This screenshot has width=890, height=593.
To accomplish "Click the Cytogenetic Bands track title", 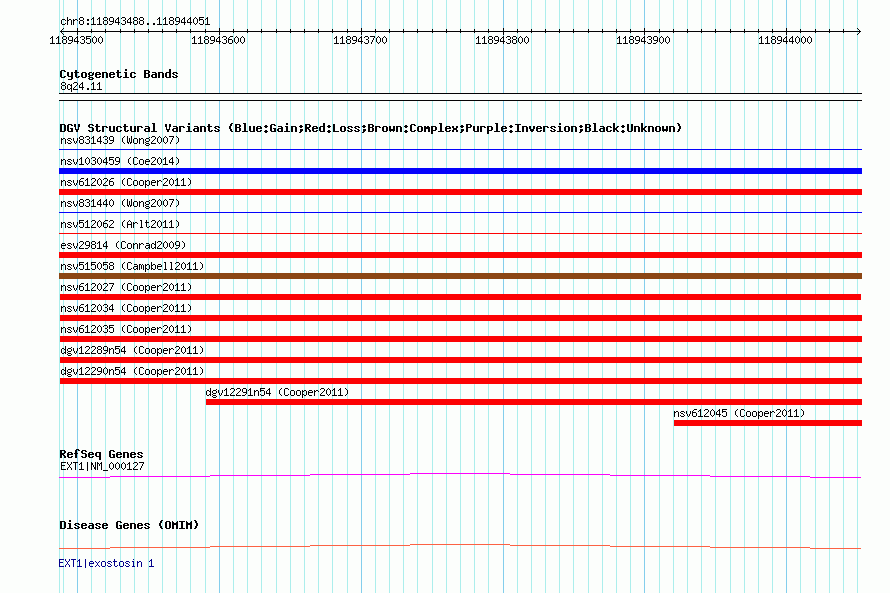I will click(119, 74).
